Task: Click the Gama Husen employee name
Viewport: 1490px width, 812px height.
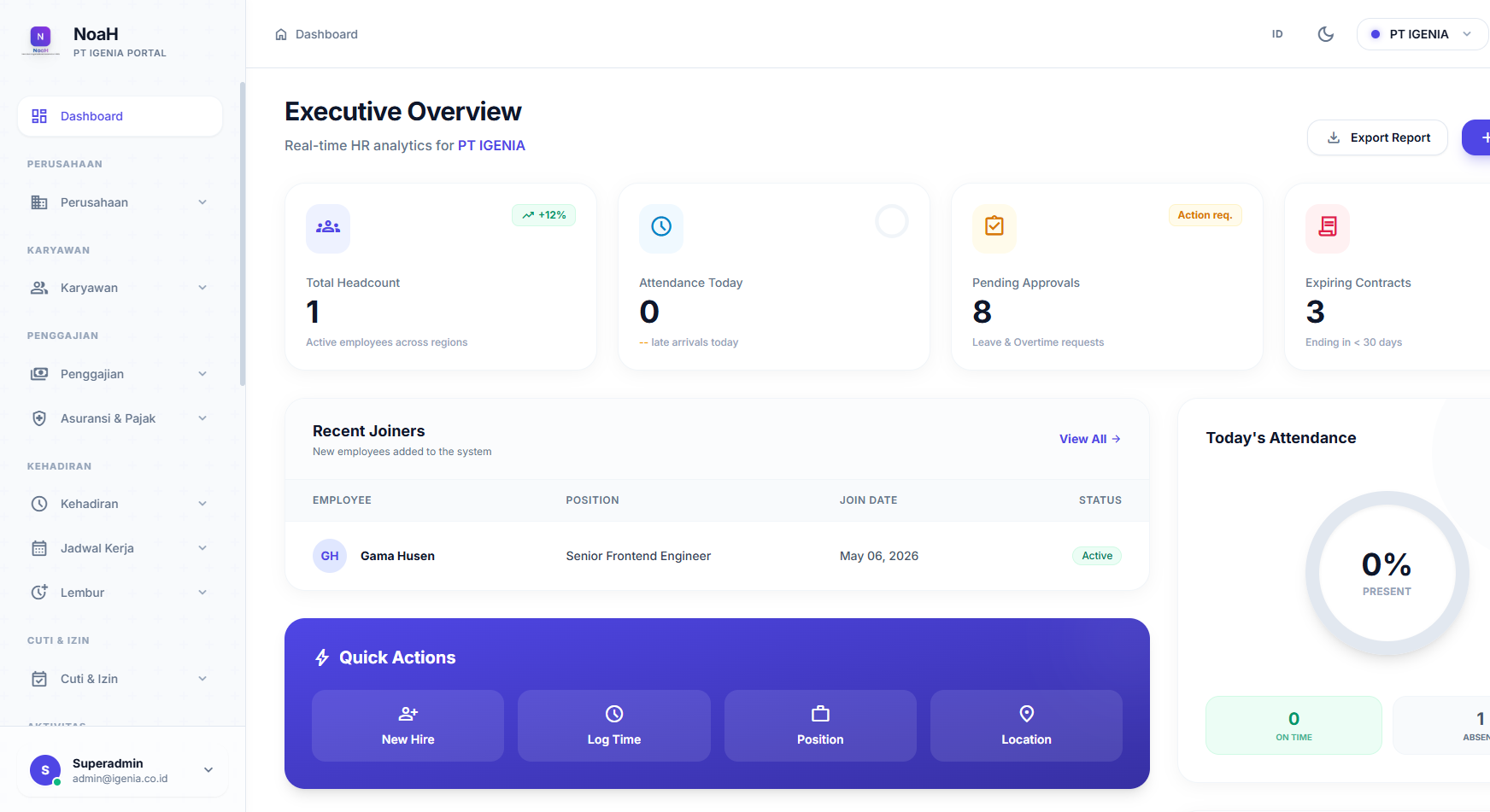Action: pos(397,556)
